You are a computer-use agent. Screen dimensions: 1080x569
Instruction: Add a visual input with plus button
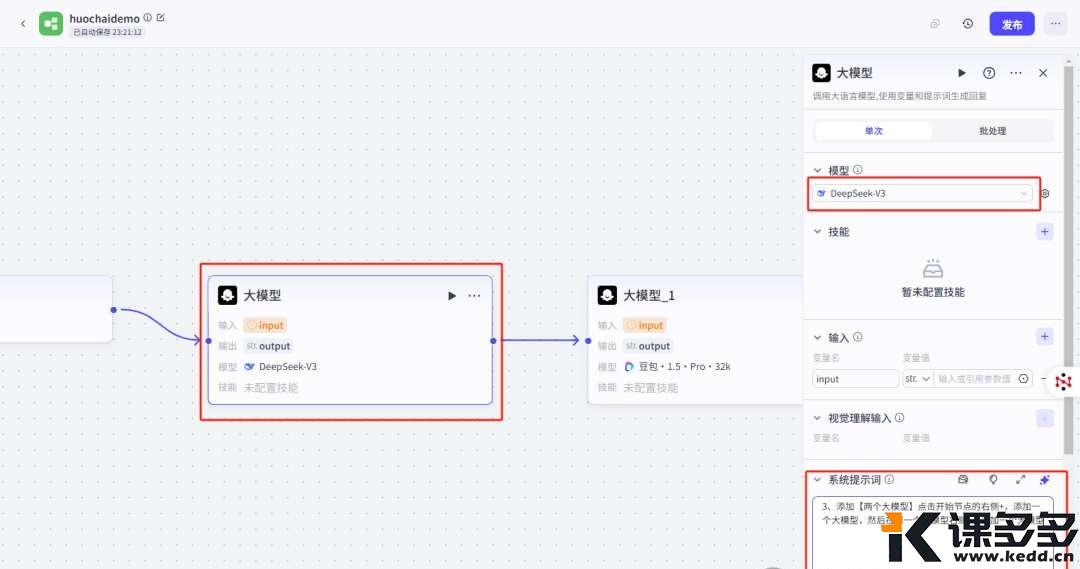1045,418
